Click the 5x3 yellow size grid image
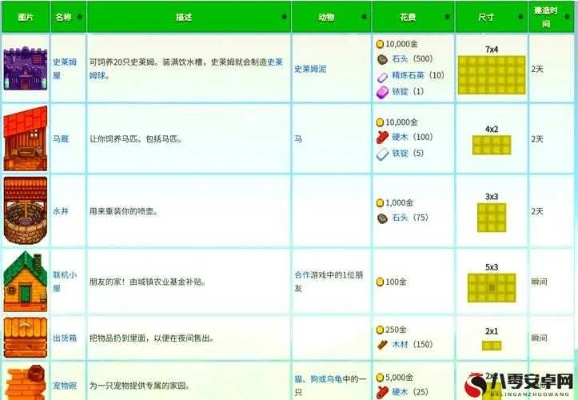Viewport: 578px width, 400px height. tap(492, 288)
